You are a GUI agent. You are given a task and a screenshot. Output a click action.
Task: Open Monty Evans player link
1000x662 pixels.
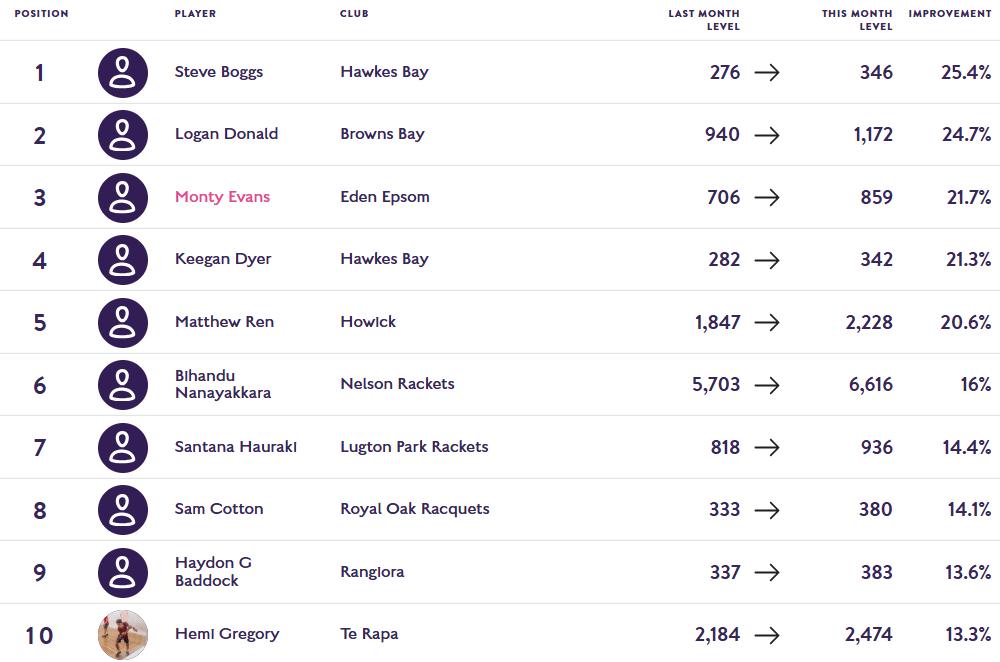point(222,197)
